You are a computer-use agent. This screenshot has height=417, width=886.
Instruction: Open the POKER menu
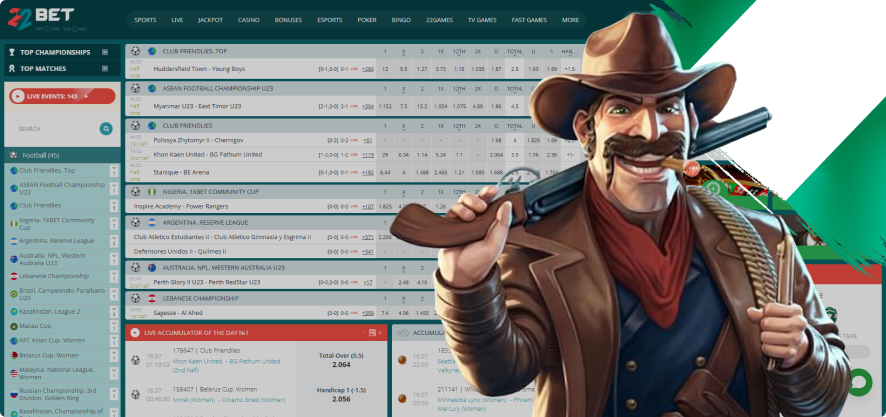click(367, 20)
